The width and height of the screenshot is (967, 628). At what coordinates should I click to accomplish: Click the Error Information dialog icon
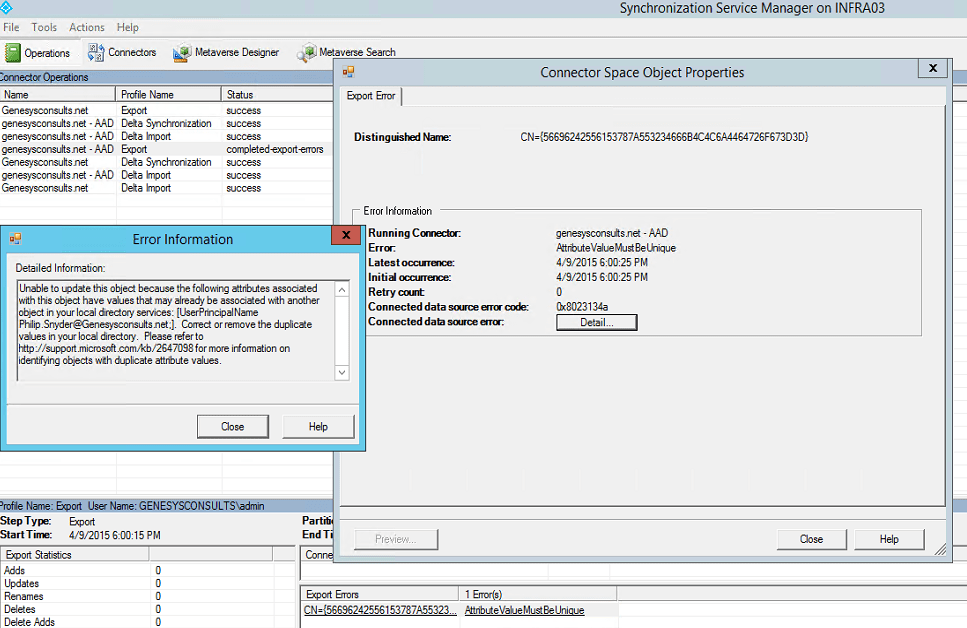point(17,238)
